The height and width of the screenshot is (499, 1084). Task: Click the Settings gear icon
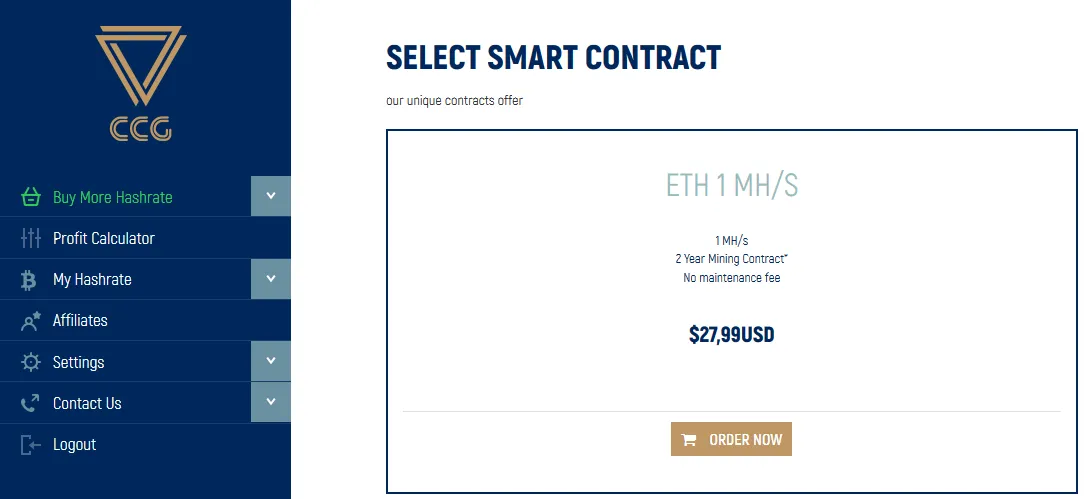click(x=30, y=362)
